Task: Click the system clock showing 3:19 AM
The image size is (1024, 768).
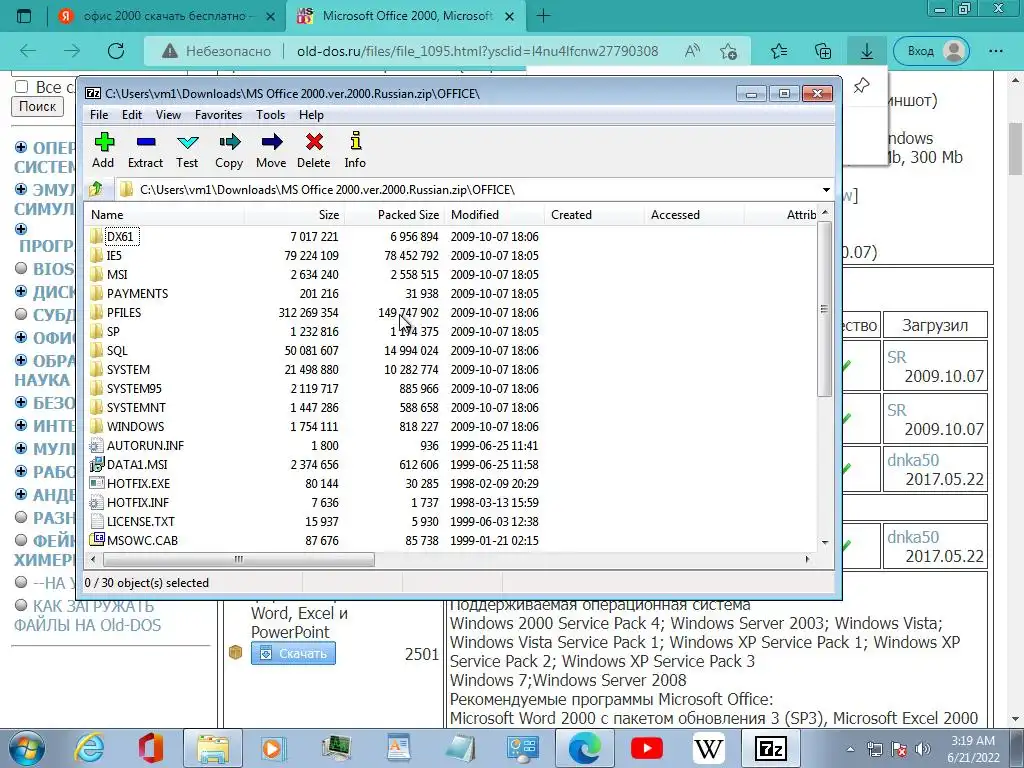Action: 972,741
